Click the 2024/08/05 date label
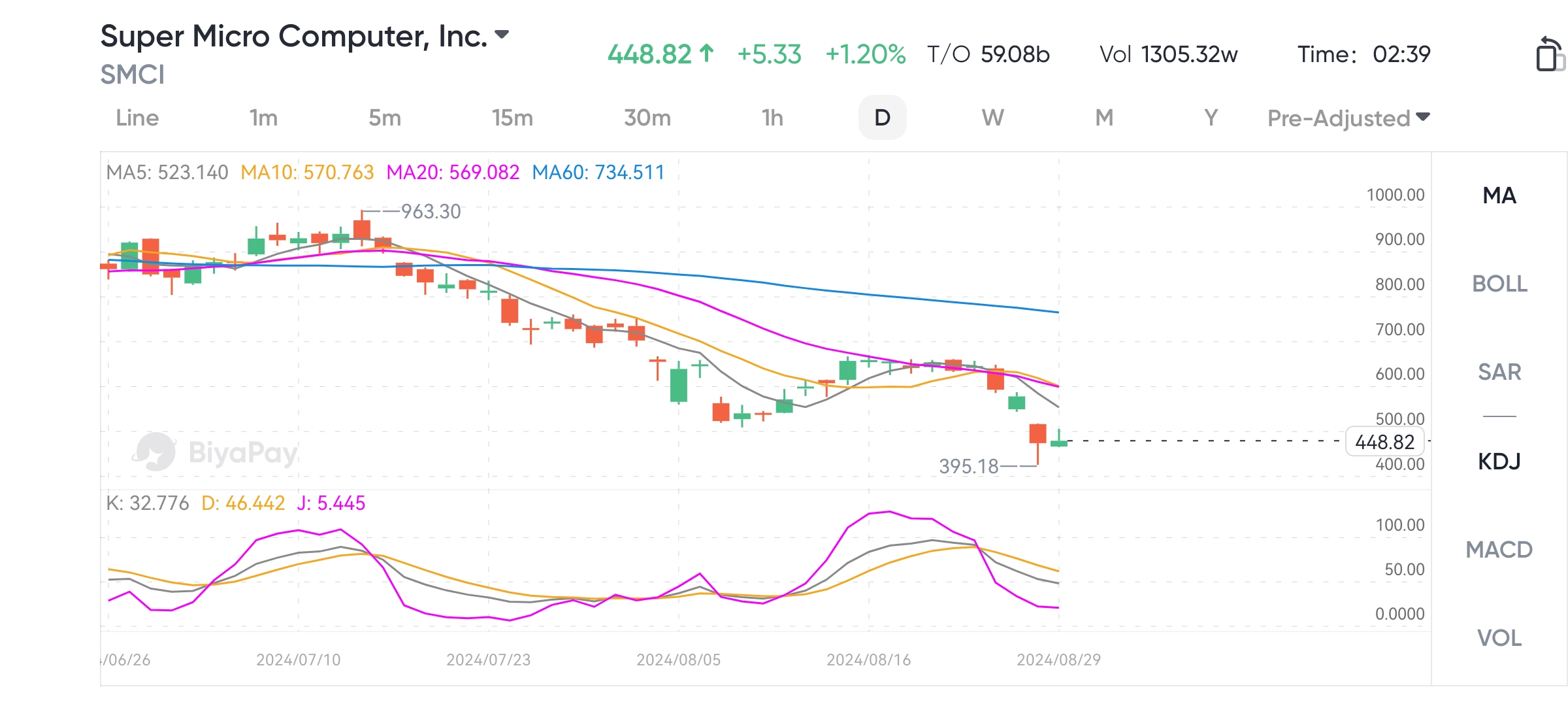Image resolution: width=1568 pixels, height=706 pixels. tap(678, 660)
